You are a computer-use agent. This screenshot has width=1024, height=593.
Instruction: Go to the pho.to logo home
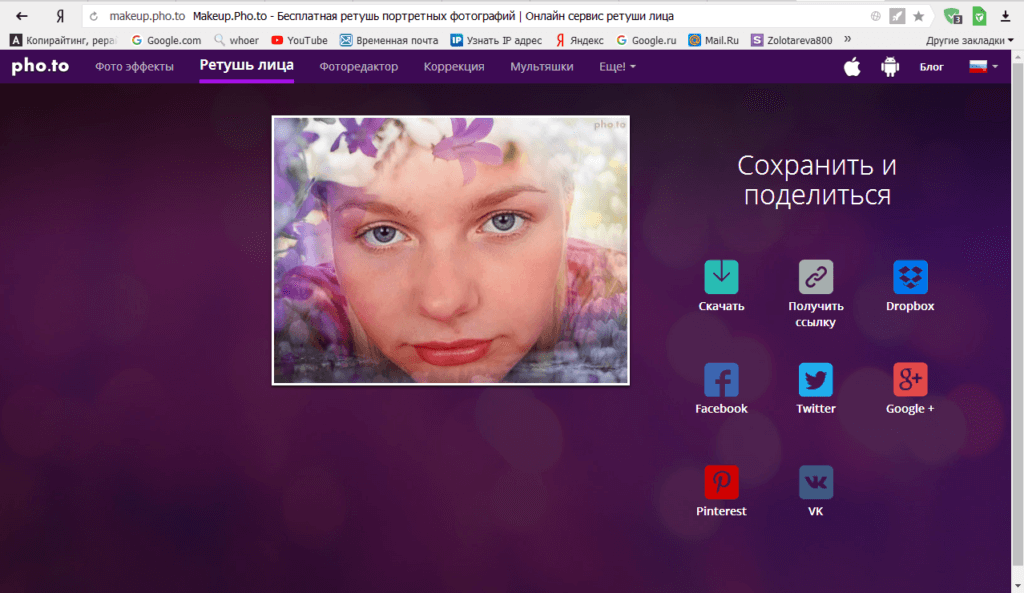click(40, 66)
